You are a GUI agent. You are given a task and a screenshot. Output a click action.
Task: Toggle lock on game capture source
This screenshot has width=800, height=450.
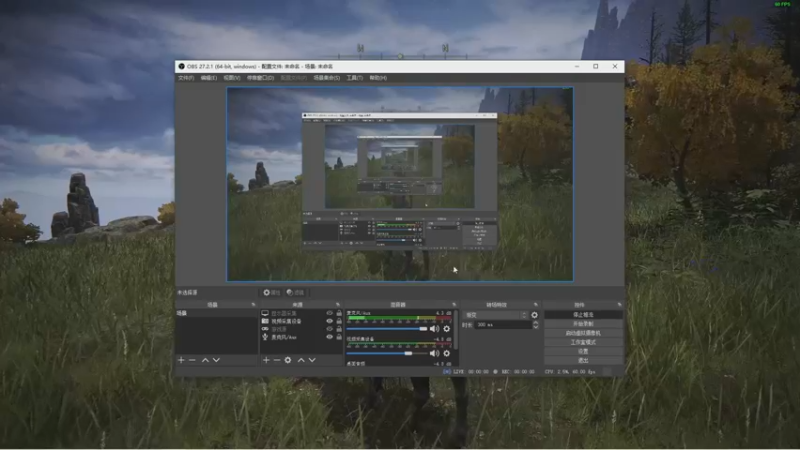click(x=339, y=329)
